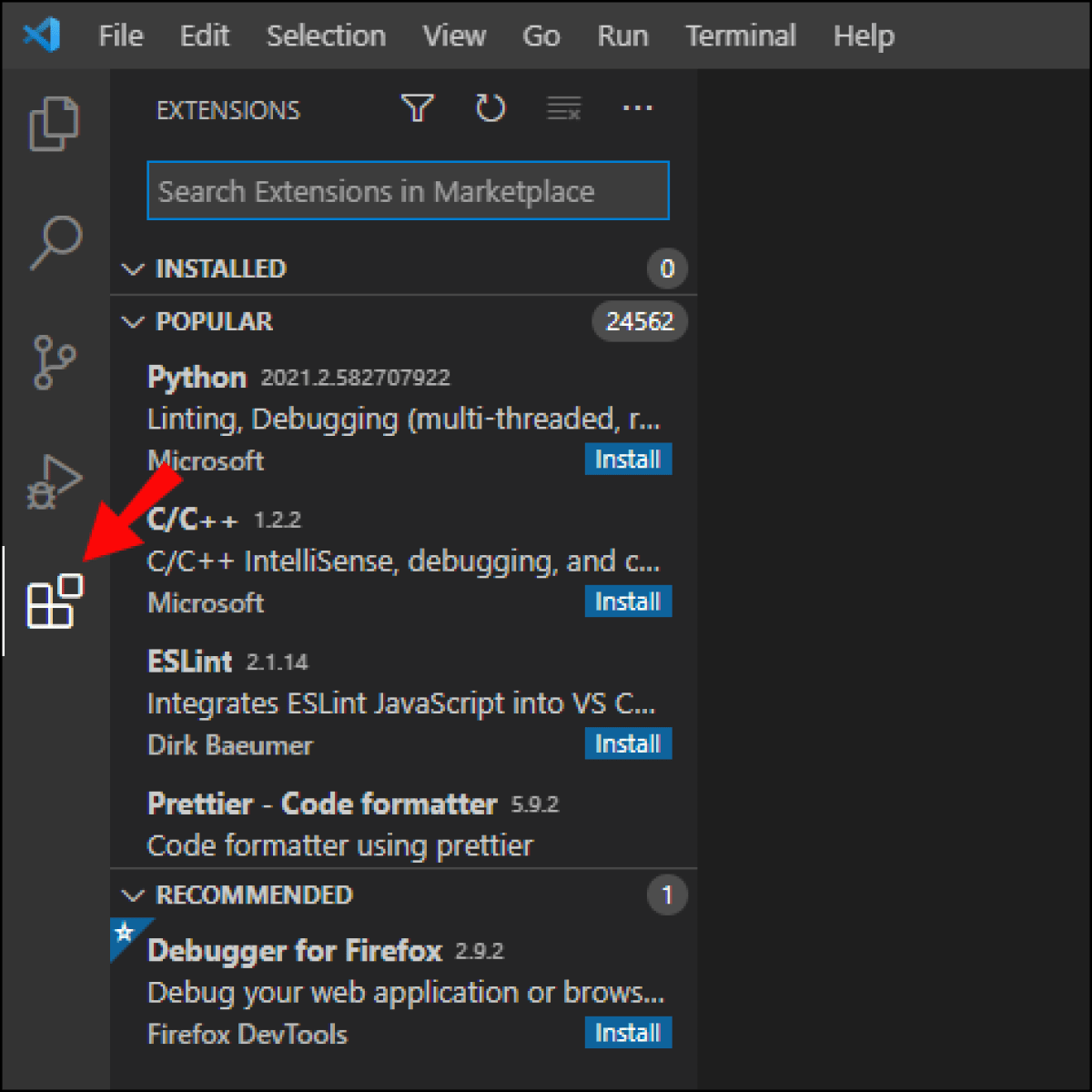Open the Terminal menu
The height and width of the screenshot is (1092, 1092).
(740, 35)
